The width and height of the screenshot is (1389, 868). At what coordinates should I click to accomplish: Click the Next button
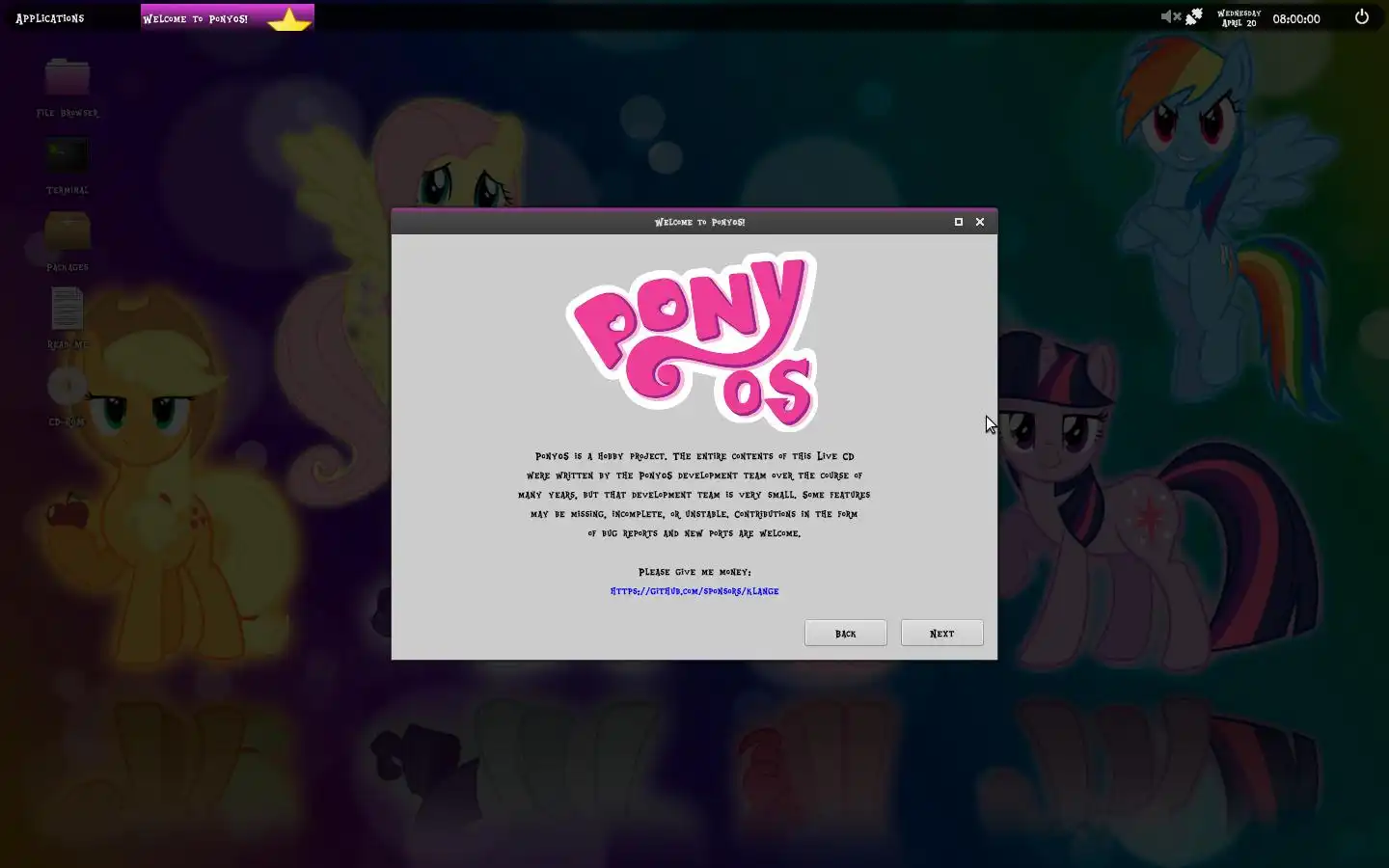click(942, 633)
